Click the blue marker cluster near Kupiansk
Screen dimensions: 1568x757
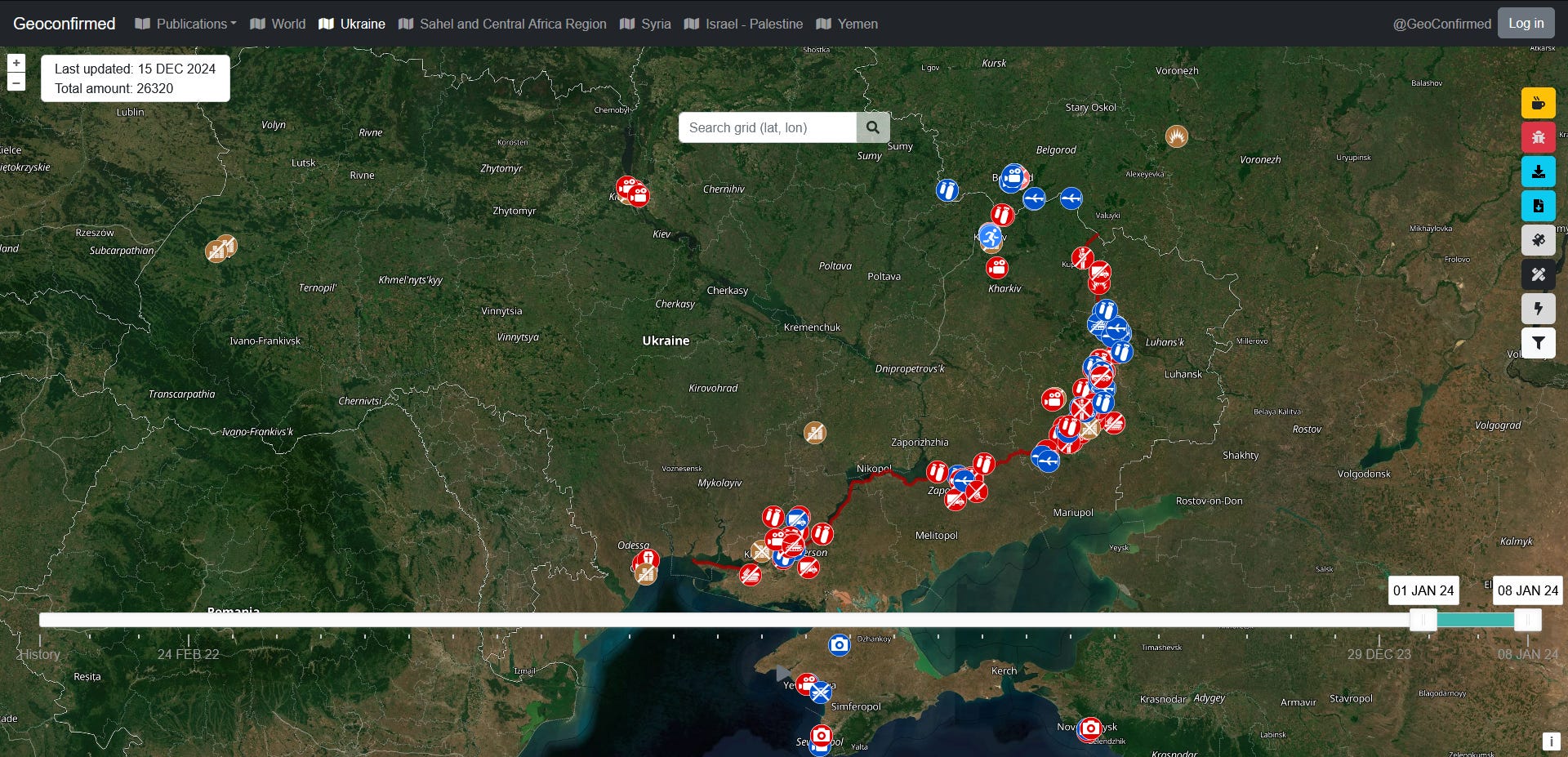(1105, 310)
